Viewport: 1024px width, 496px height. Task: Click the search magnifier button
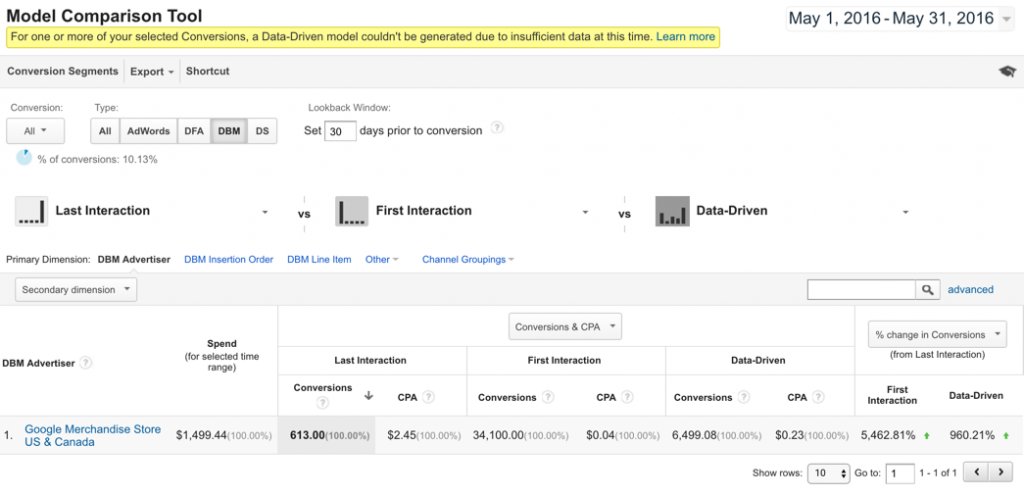(x=927, y=290)
